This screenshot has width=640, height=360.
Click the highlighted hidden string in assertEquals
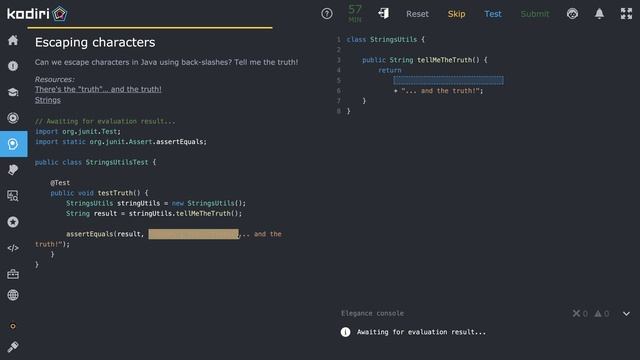click(x=193, y=234)
